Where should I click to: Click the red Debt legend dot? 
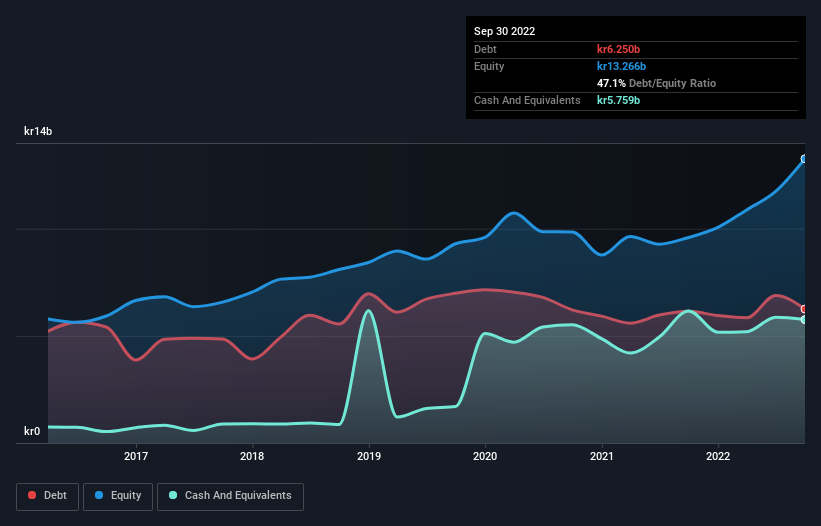pos(32,495)
